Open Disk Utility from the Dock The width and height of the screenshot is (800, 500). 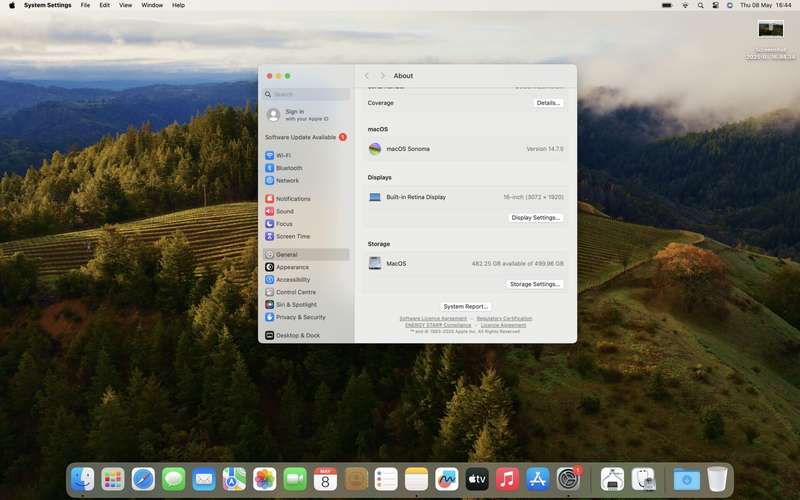pyautogui.click(x=643, y=480)
